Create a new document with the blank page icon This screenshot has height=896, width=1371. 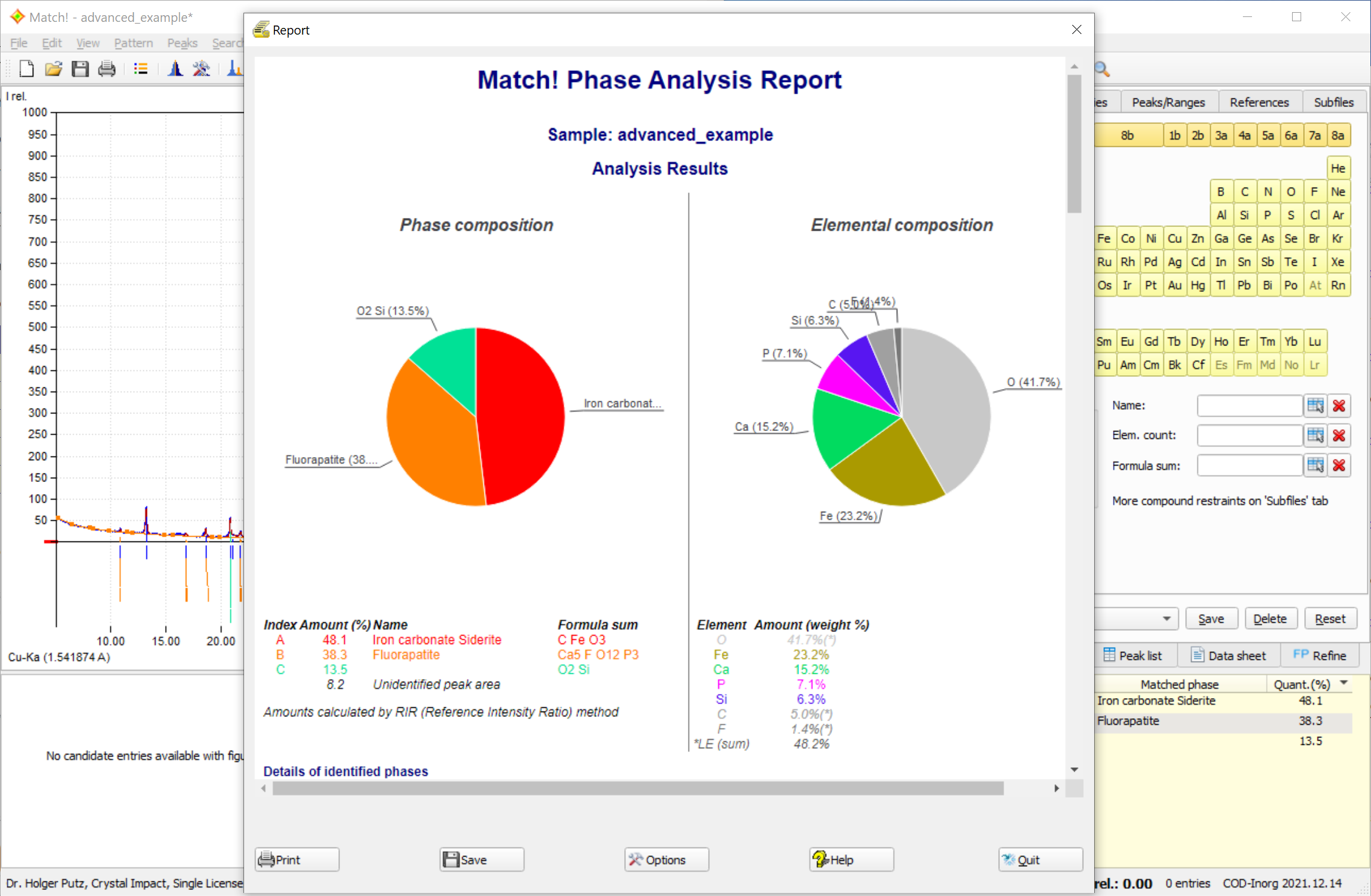[x=26, y=69]
